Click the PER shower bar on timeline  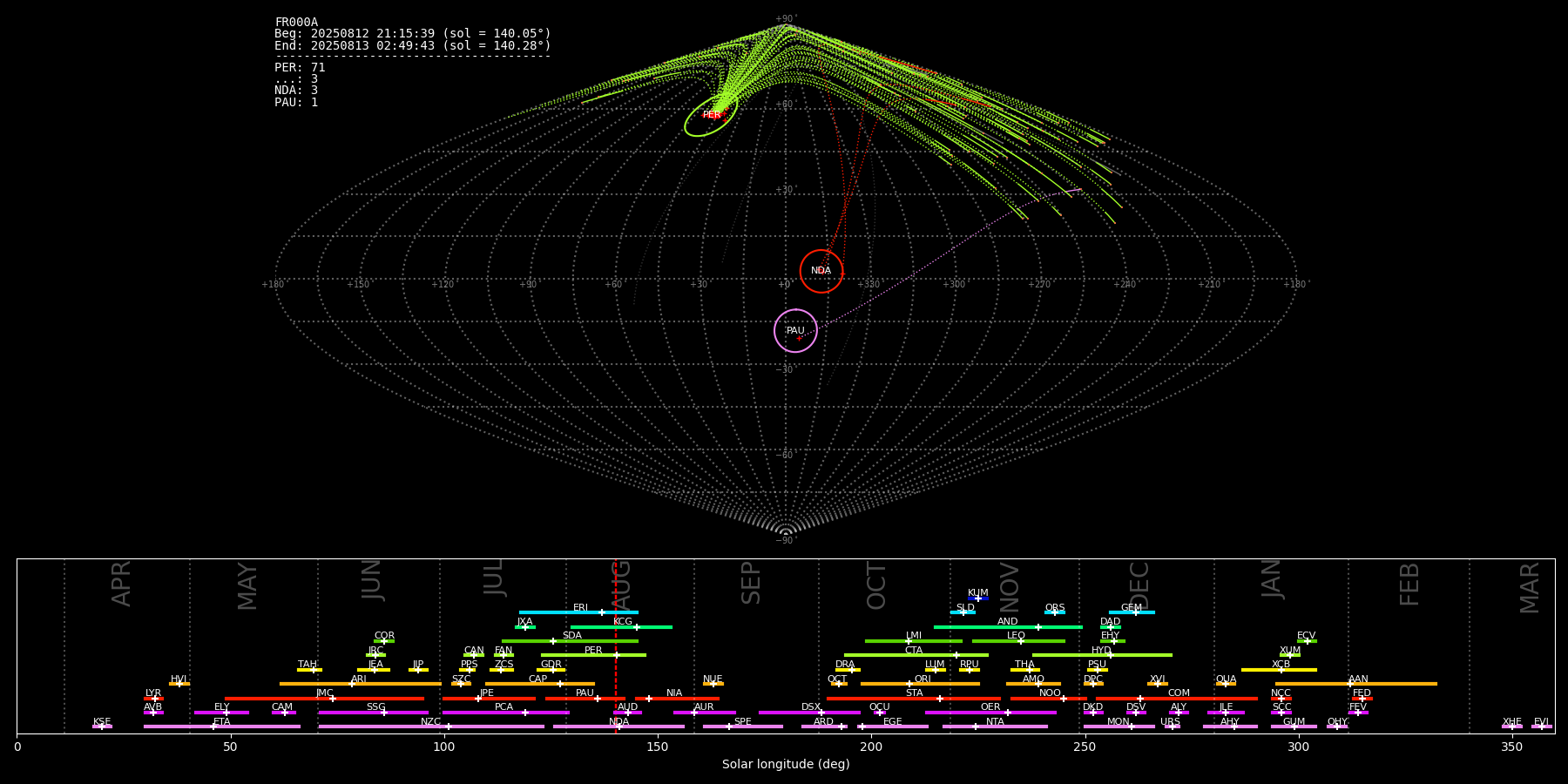pyautogui.click(x=593, y=655)
